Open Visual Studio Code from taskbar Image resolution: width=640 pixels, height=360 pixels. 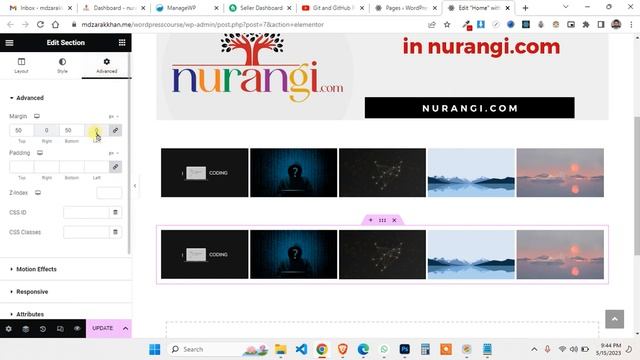coord(301,349)
